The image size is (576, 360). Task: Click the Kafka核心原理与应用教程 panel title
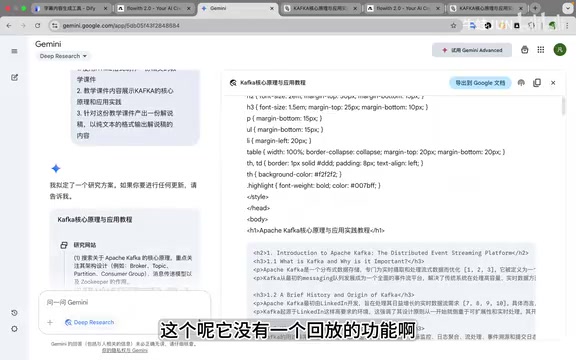(x=273, y=83)
